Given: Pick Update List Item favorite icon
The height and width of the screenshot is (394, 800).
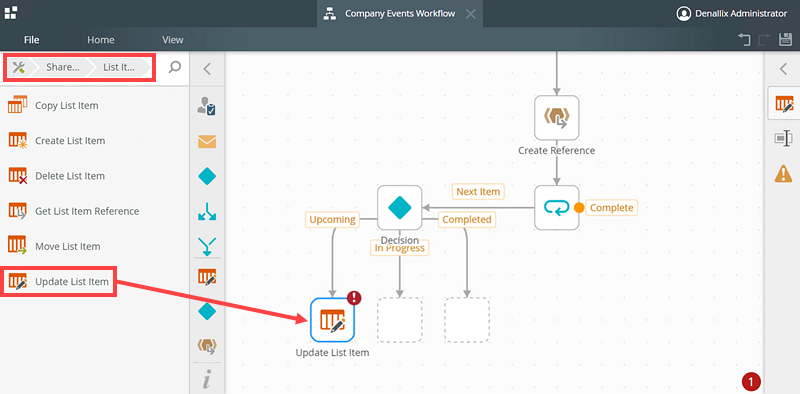Looking at the screenshot, I should point(207,277).
